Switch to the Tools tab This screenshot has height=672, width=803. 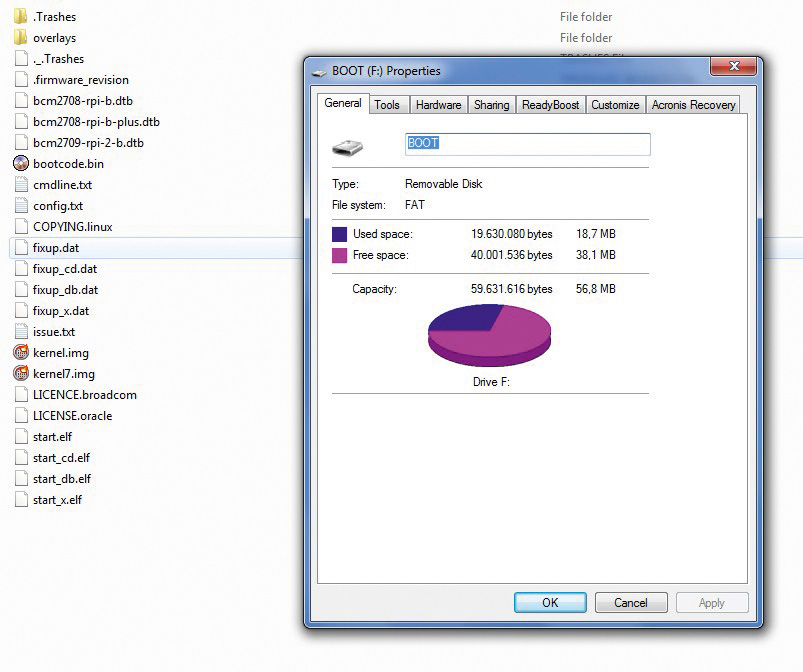(387, 105)
